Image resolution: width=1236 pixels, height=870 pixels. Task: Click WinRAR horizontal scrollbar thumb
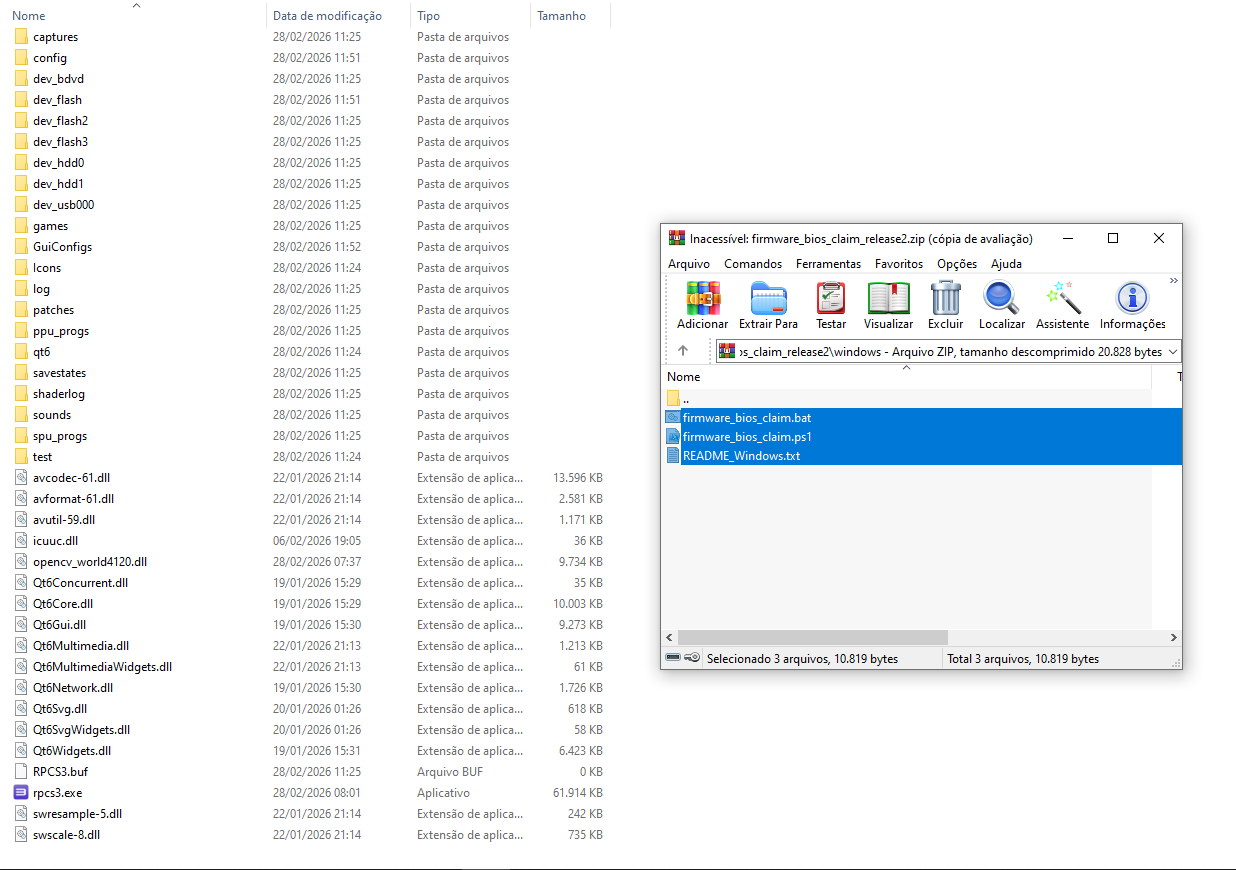coord(812,637)
